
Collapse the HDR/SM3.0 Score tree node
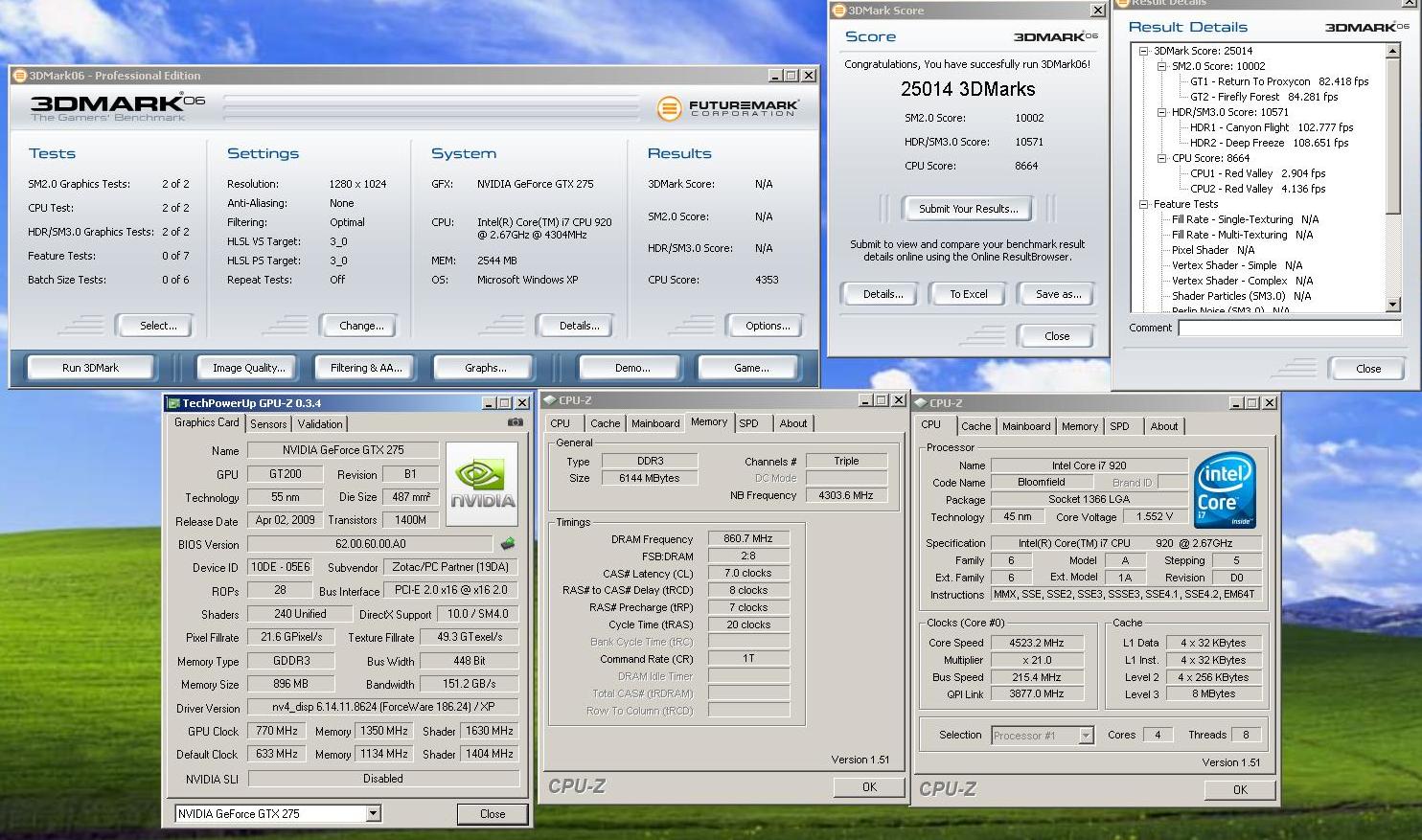(1161, 112)
